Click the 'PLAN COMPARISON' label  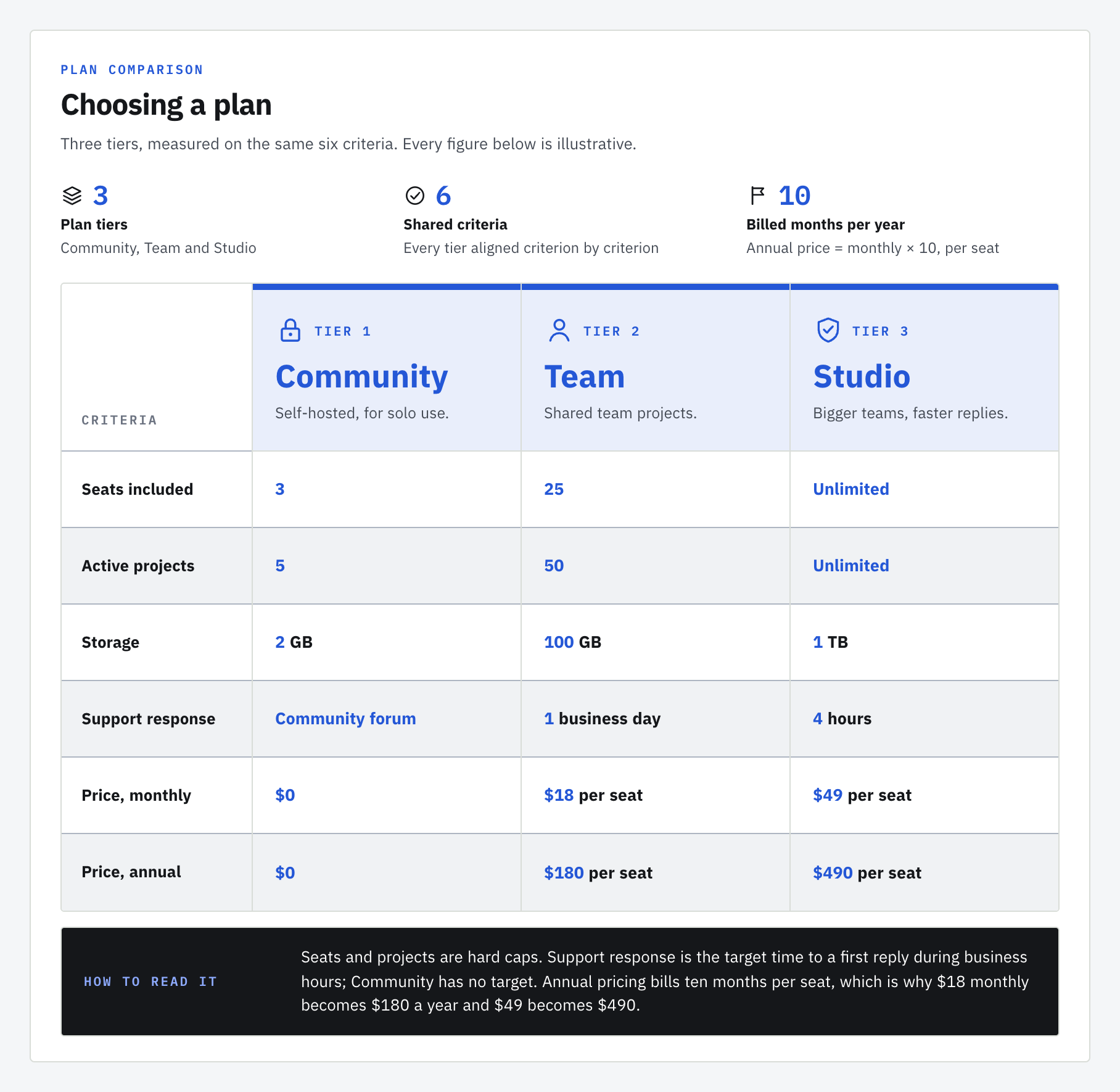(x=132, y=70)
